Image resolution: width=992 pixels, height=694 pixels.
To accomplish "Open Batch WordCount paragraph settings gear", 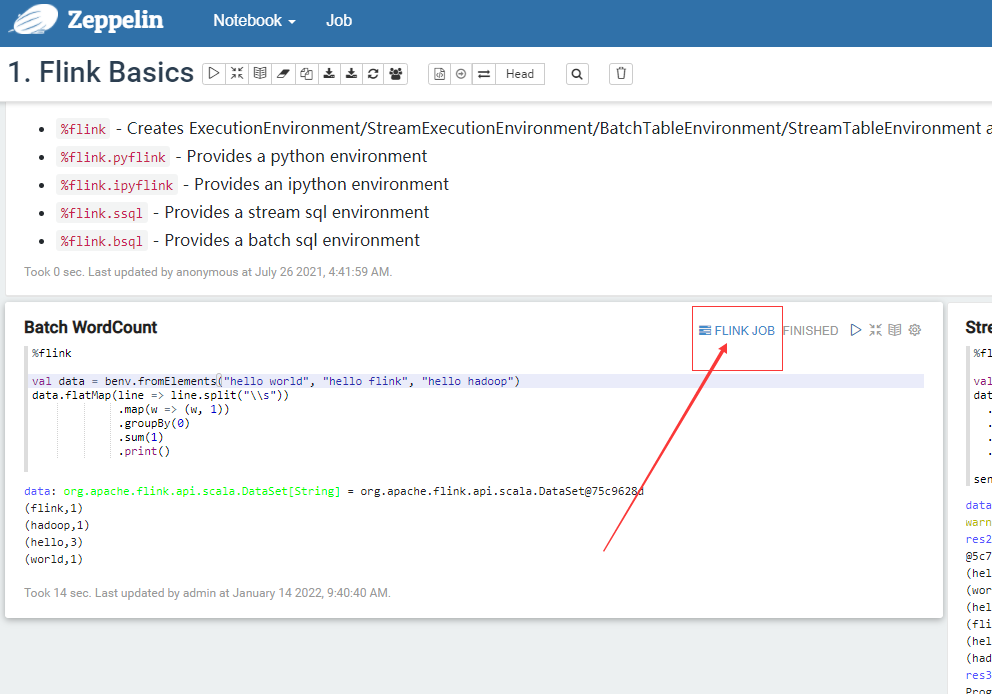I will point(915,330).
